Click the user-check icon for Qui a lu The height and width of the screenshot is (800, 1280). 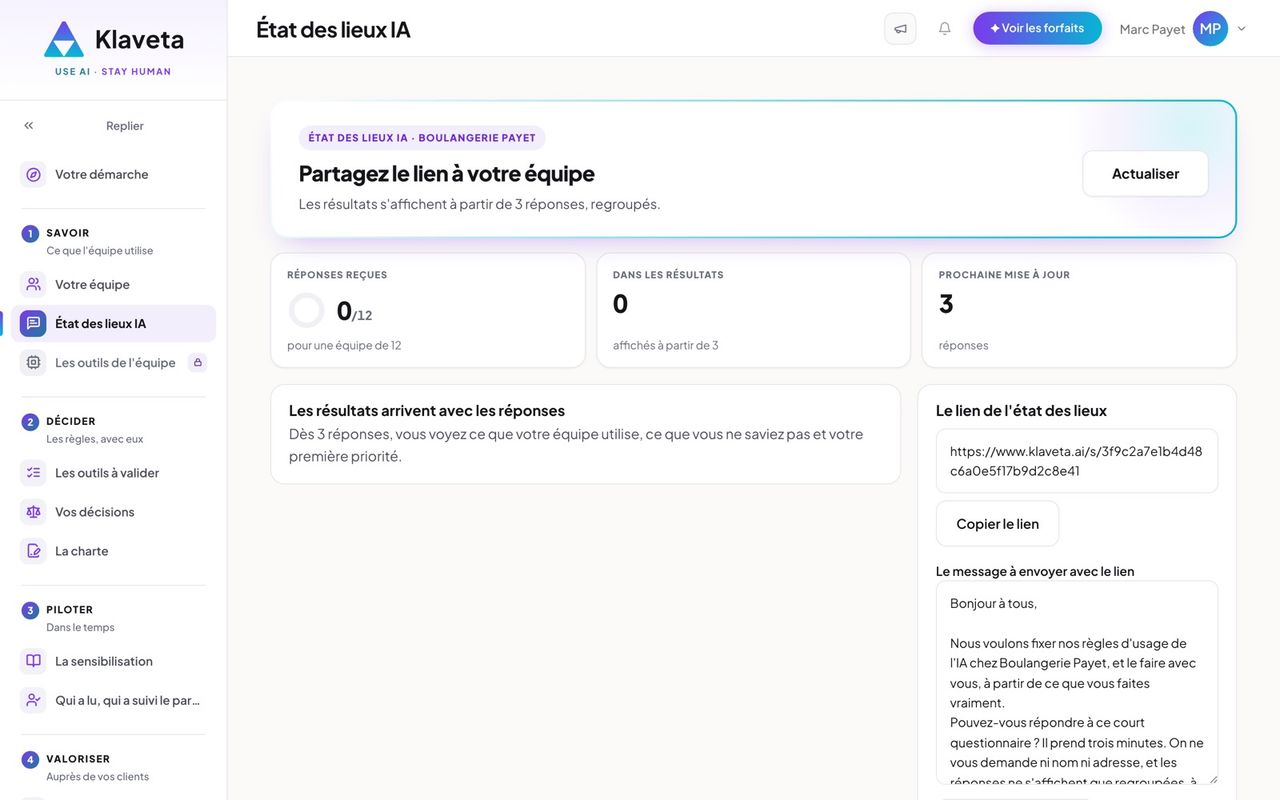[x=33, y=700]
